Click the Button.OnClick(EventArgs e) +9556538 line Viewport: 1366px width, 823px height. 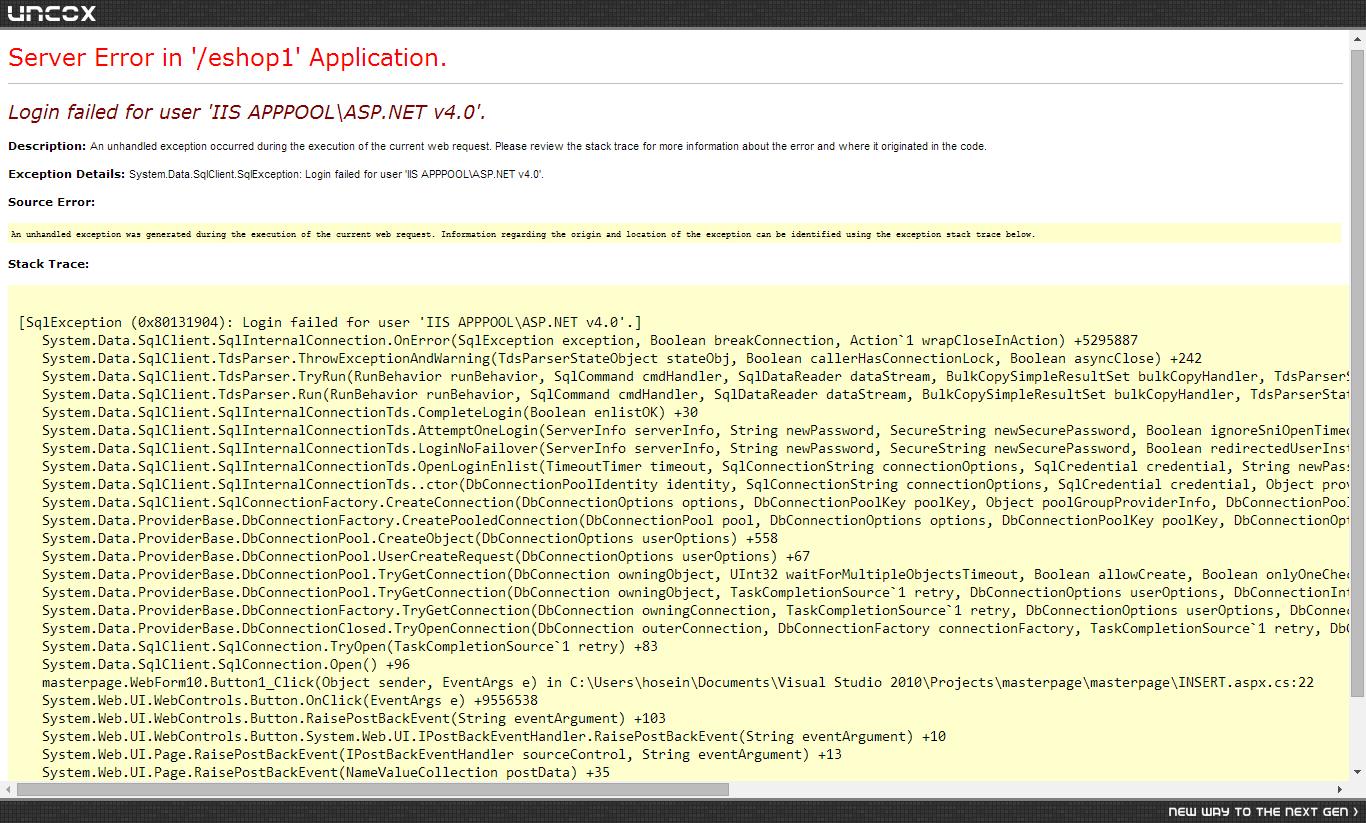click(x=290, y=700)
